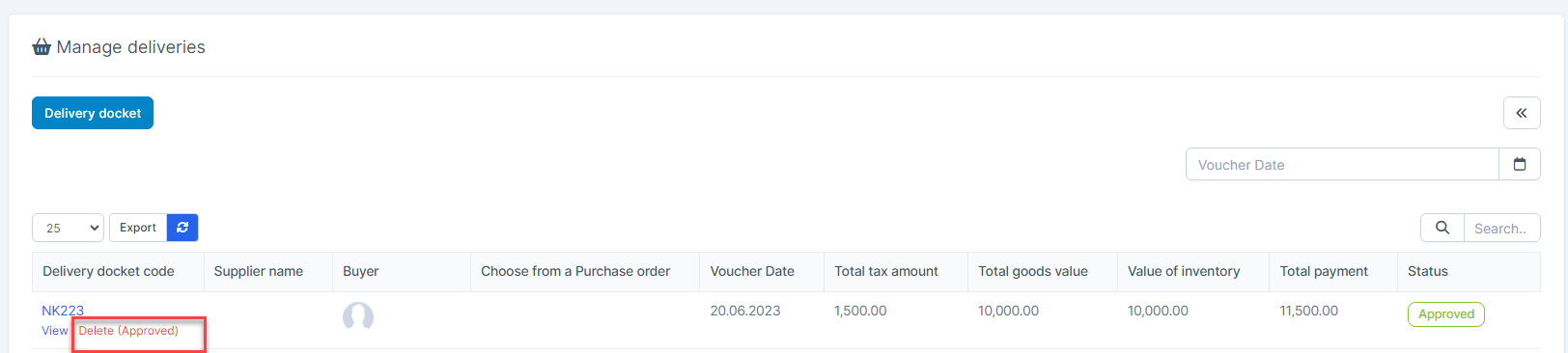1568x353 pixels.
Task: Open the calendar date picker icon
Action: tap(1519, 164)
